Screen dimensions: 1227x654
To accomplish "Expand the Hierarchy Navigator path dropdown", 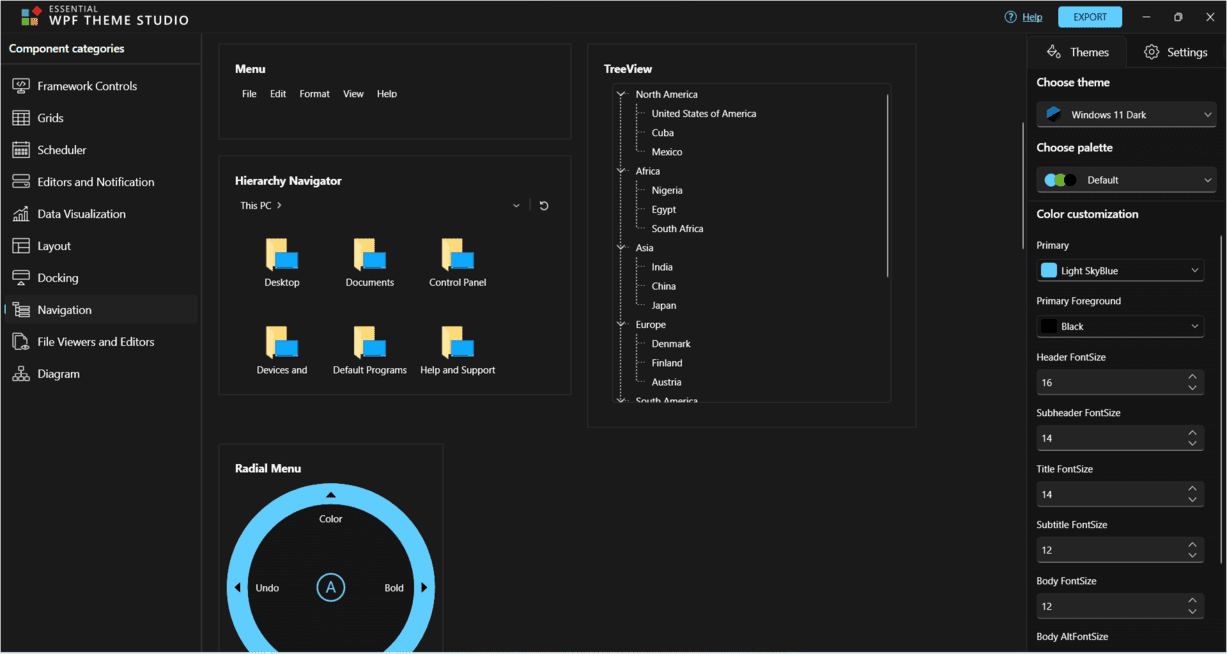I will [516, 206].
